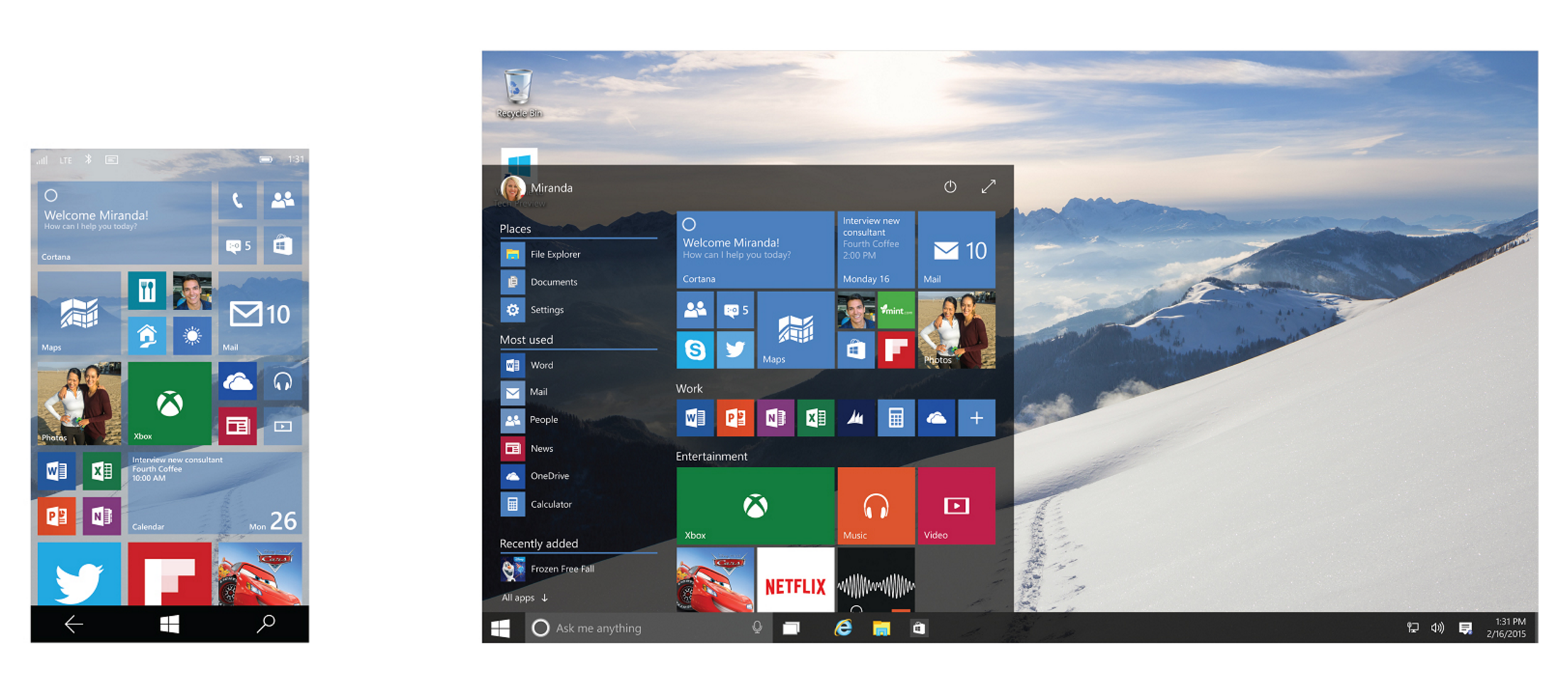Screen dimensions: 1568x679
Task: Open the phone's Calendar tile showing Mon 26
Action: tap(215, 494)
